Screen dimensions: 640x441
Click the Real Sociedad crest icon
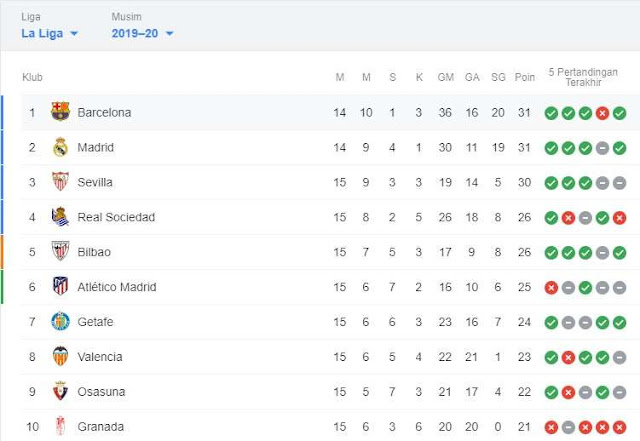click(x=60, y=217)
